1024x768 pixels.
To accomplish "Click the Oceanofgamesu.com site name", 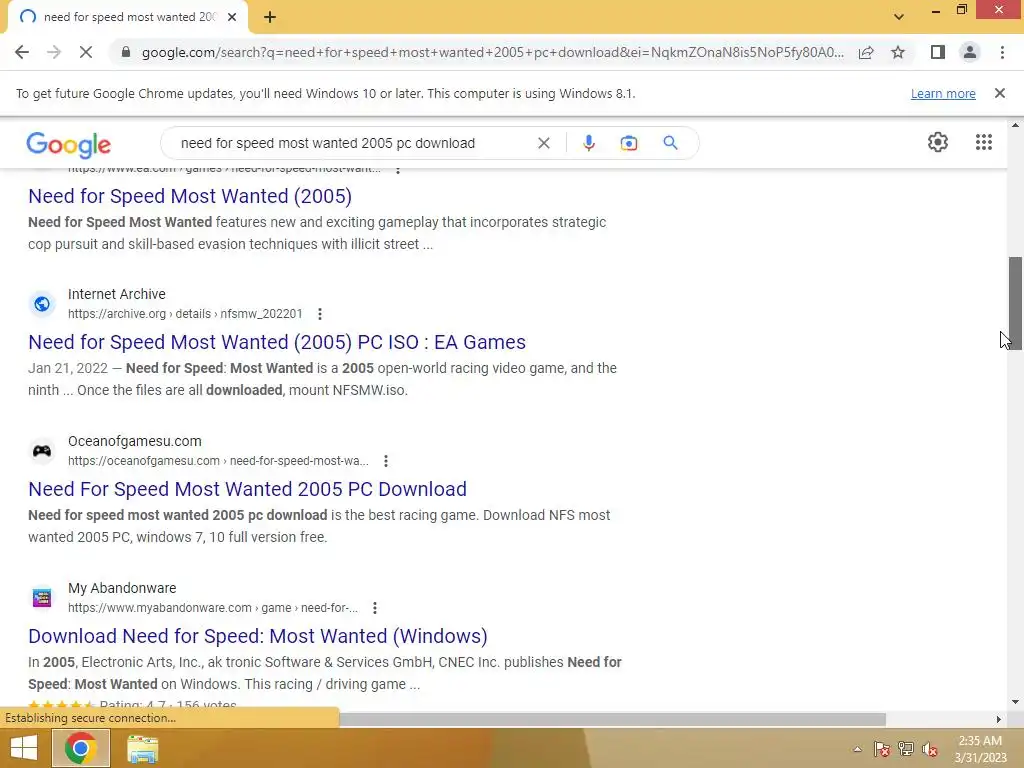I will tap(135, 441).
